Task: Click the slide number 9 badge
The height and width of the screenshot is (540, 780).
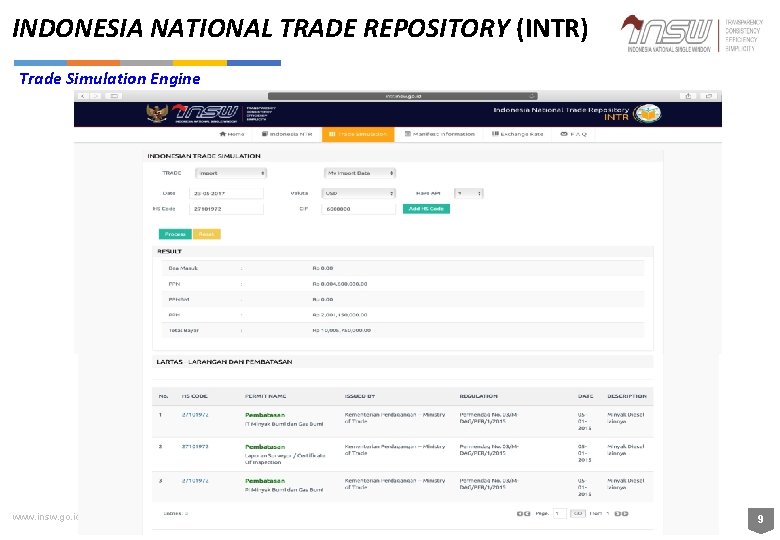Action: pos(760,520)
